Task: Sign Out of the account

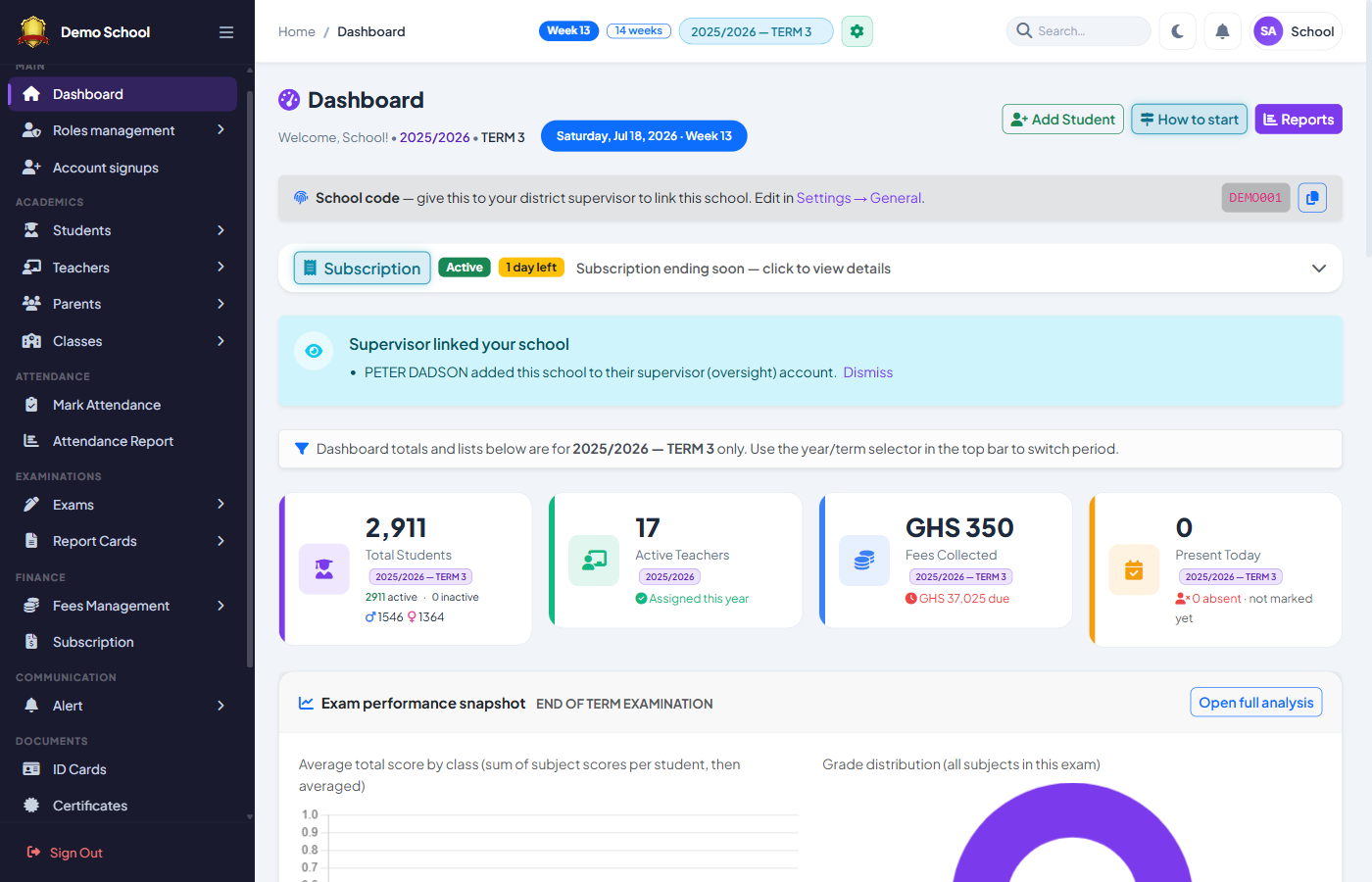Action: pyautogui.click(x=65, y=853)
